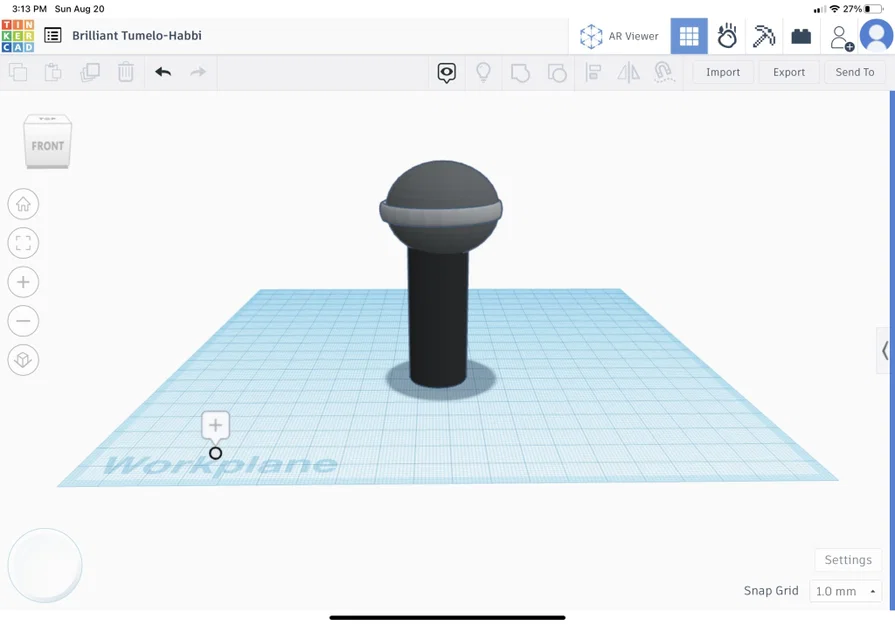Open the user profile avatar

click(876, 36)
